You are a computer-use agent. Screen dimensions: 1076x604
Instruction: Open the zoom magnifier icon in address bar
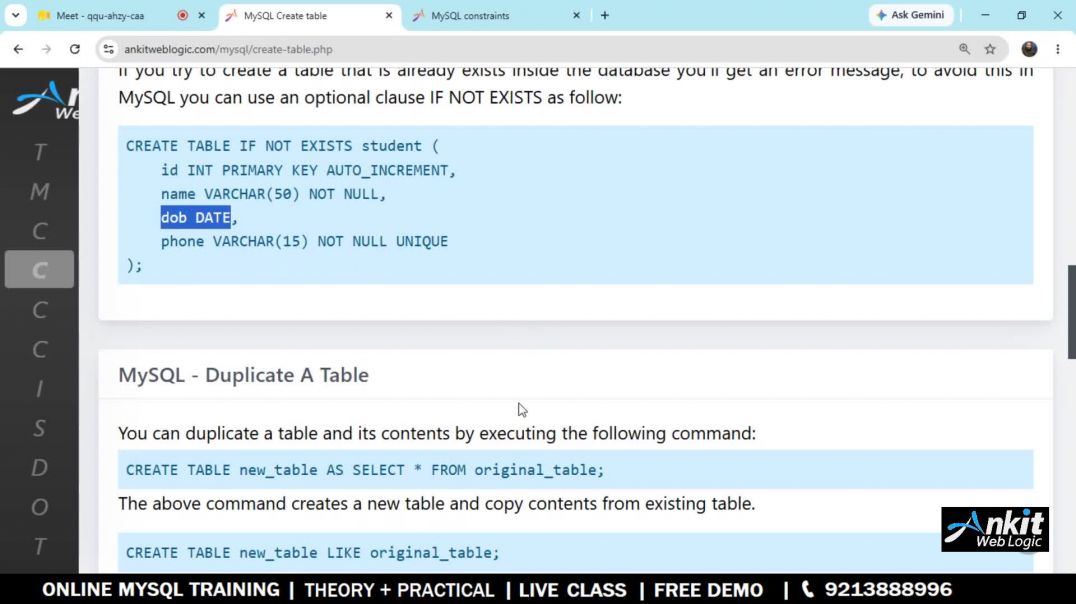[964, 49]
